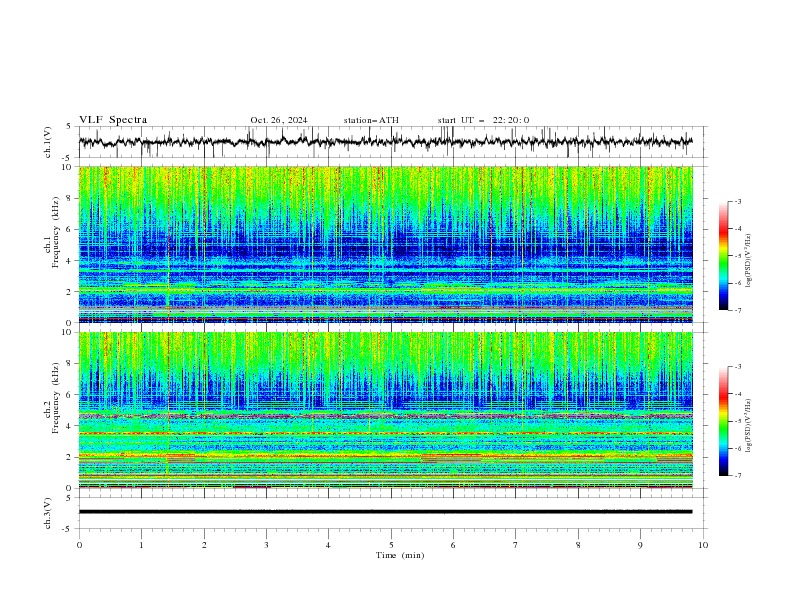Click the ch.2 colorbar "log(PSD)(V²/Hz)" label

pyautogui.click(x=748, y=426)
